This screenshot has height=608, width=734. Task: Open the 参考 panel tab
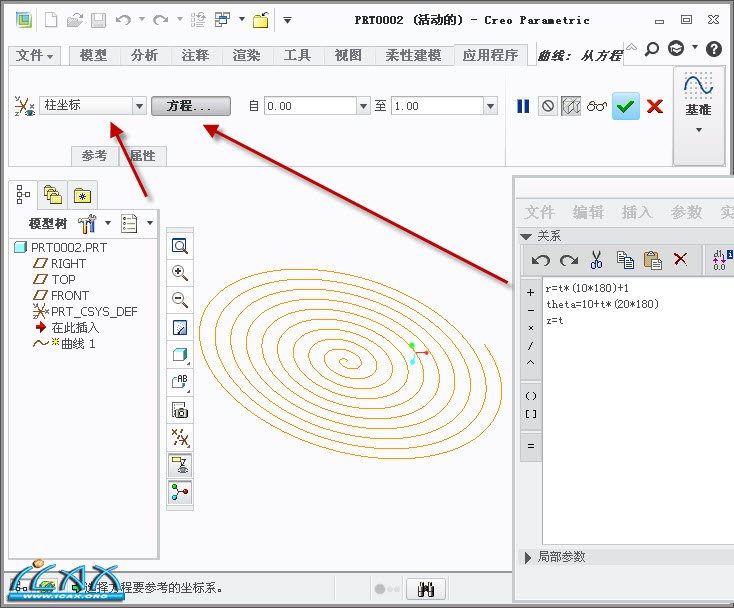pos(95,155)
